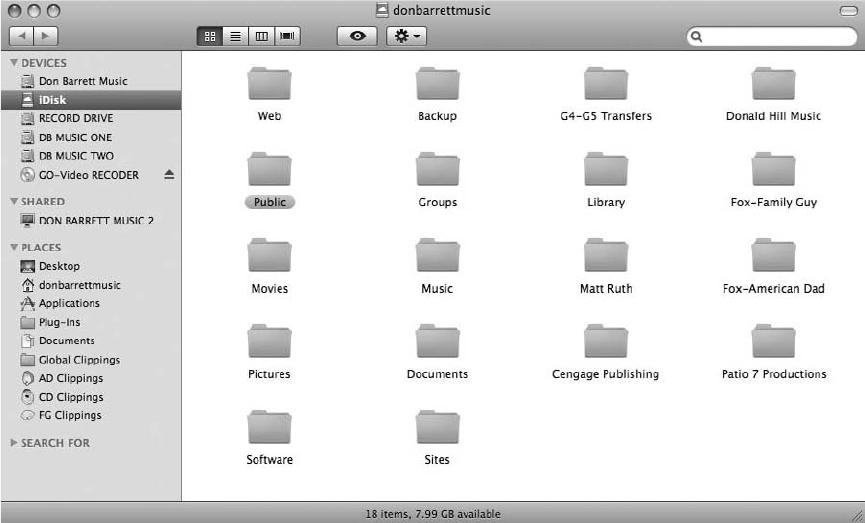Image resolution: width=865 pixels, height=523 pixels.
Task: Click the back navigation arrow
Action: click(22, 36)
